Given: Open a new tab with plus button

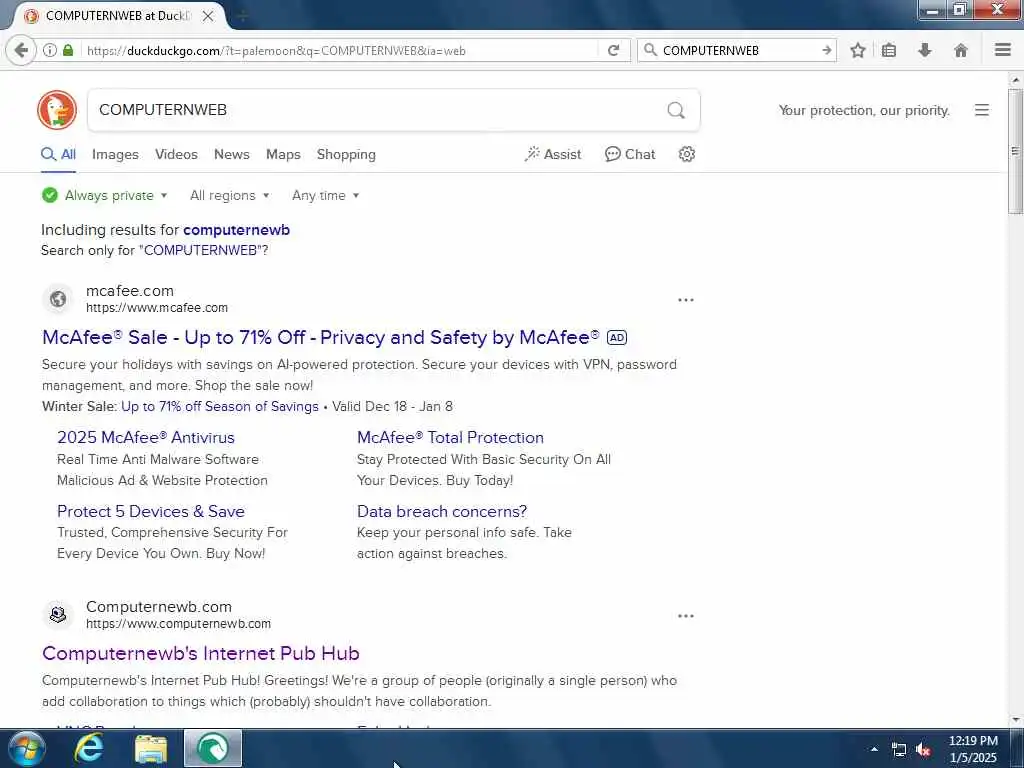Looking at the screenshot, I should click(242, 16).
